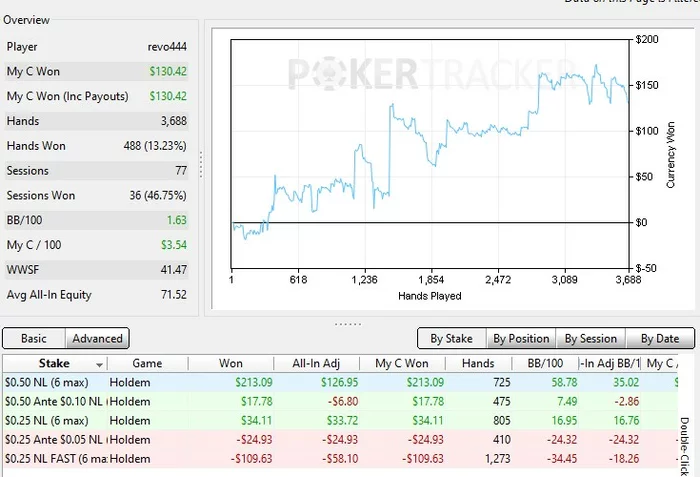Select the $0.50 Ante $0.10 NL row
This screenshot has width=700, height=477.
(x=340, y=402)
